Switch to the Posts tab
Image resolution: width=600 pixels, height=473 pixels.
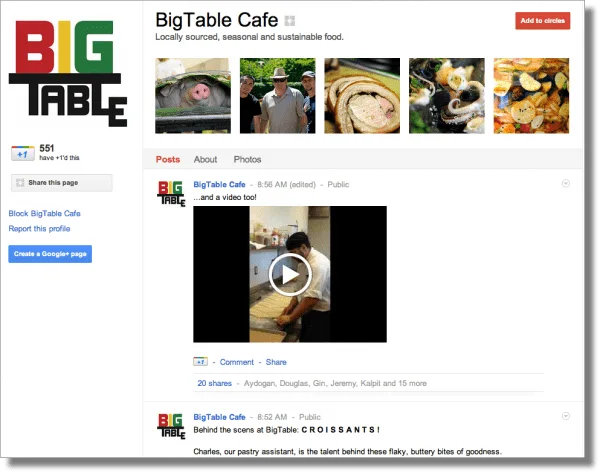tap(168, 159)
